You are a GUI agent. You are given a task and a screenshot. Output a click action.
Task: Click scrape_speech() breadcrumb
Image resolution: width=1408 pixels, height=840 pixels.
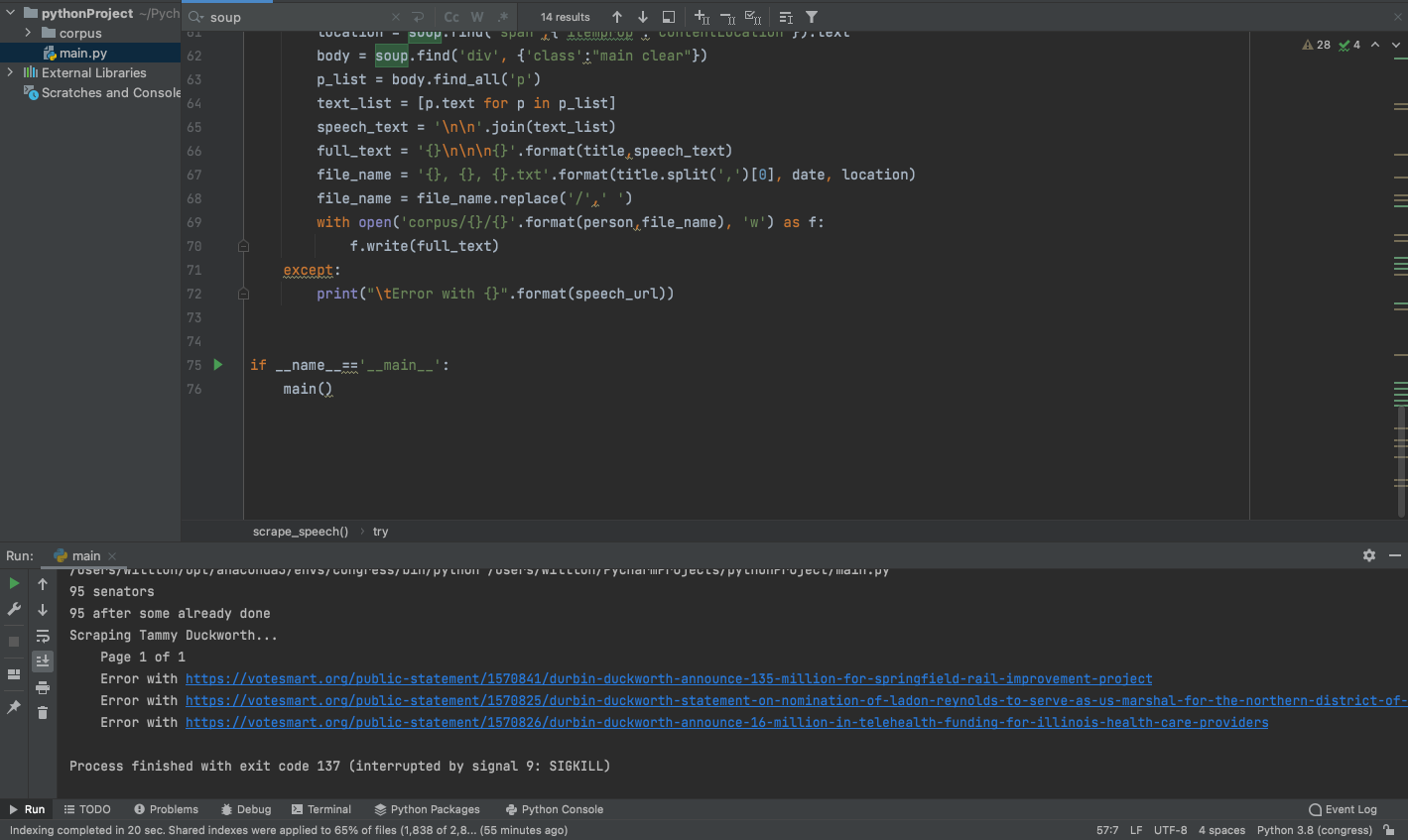coord(301,532)
